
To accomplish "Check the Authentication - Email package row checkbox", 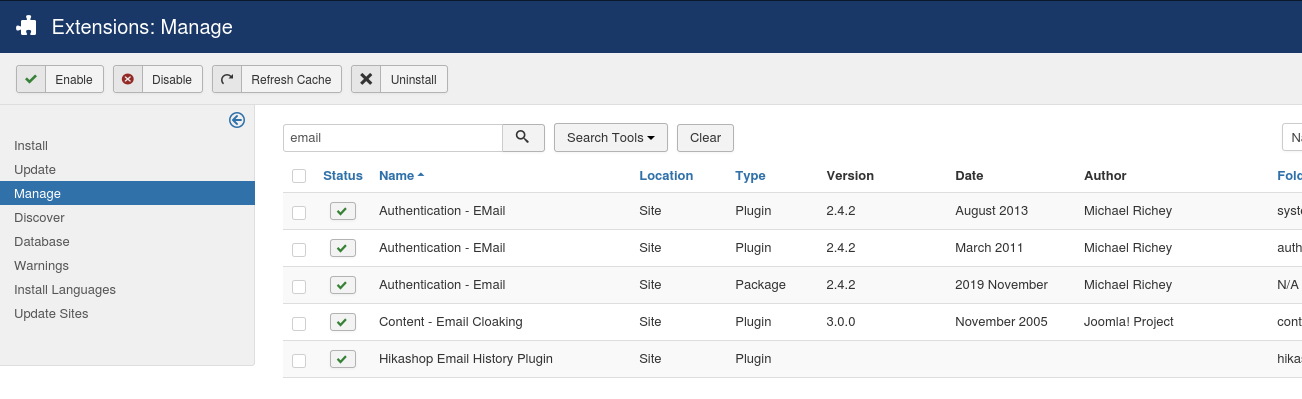I will click(x=299, y=286).
